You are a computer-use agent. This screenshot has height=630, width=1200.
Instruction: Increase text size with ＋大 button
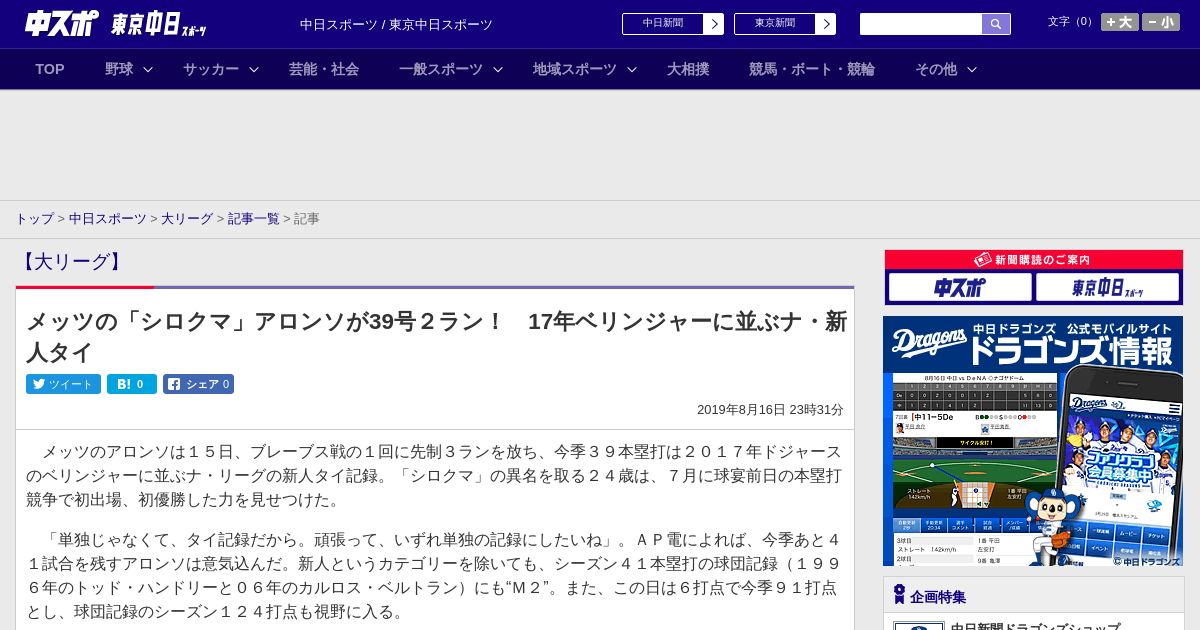pyautogui.click(x=1120, y=22)
